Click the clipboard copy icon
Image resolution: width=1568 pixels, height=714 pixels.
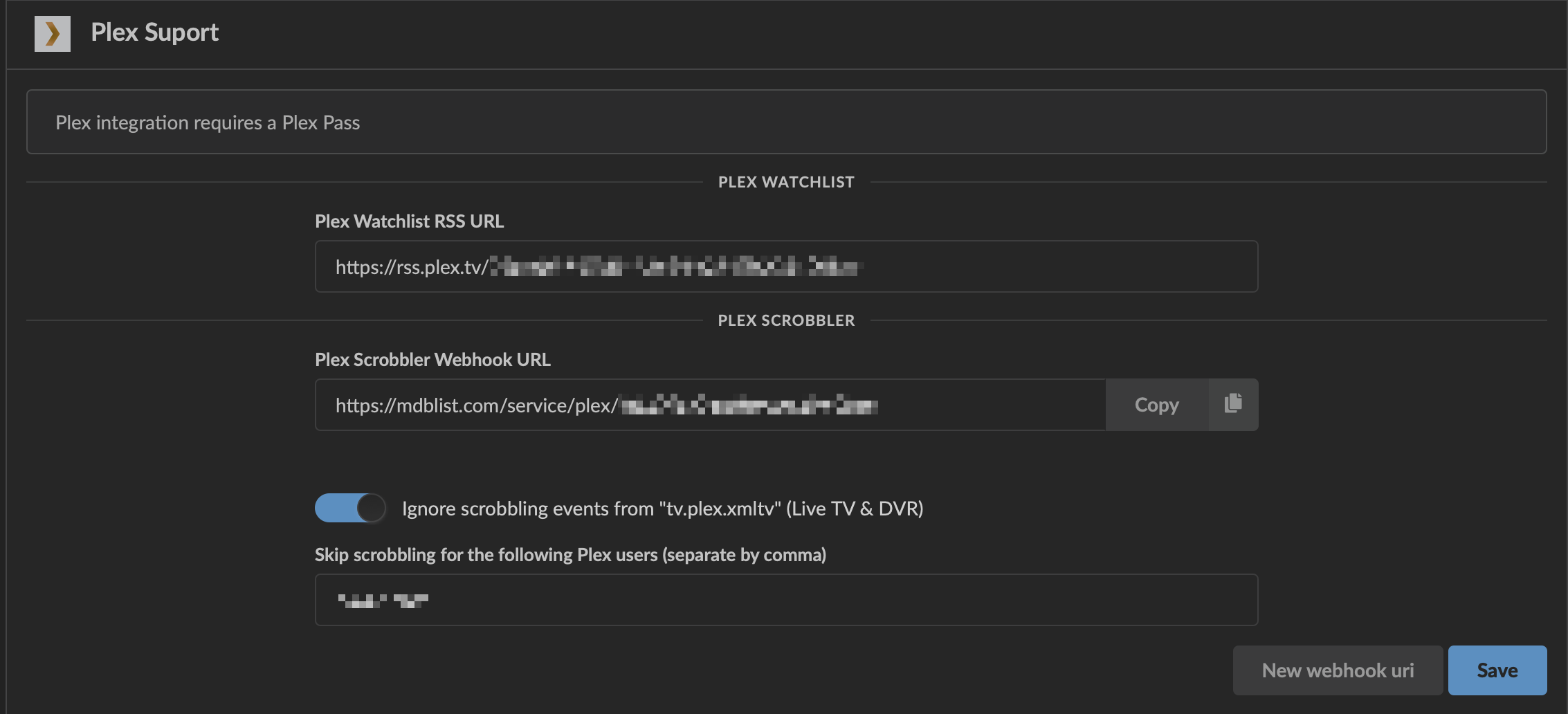pos(1233,404)
